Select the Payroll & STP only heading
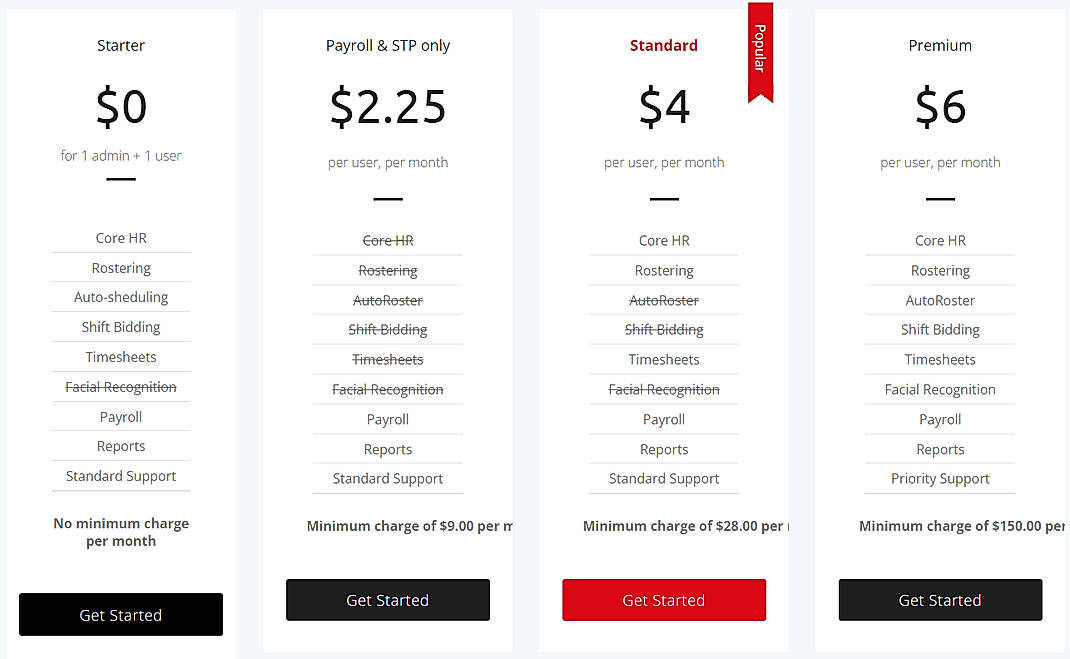 [387, 45]
